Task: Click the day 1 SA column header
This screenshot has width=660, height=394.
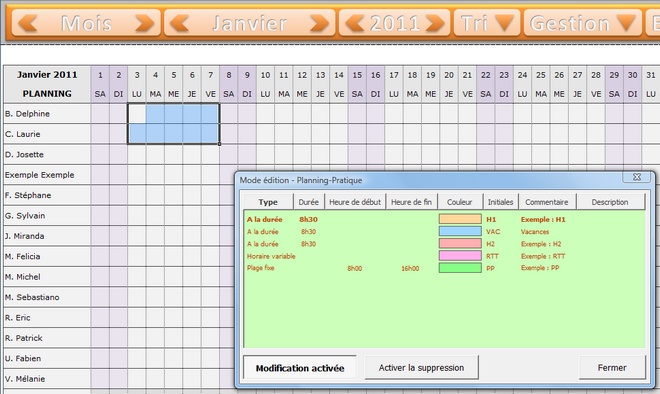Action: coord(100,84)
